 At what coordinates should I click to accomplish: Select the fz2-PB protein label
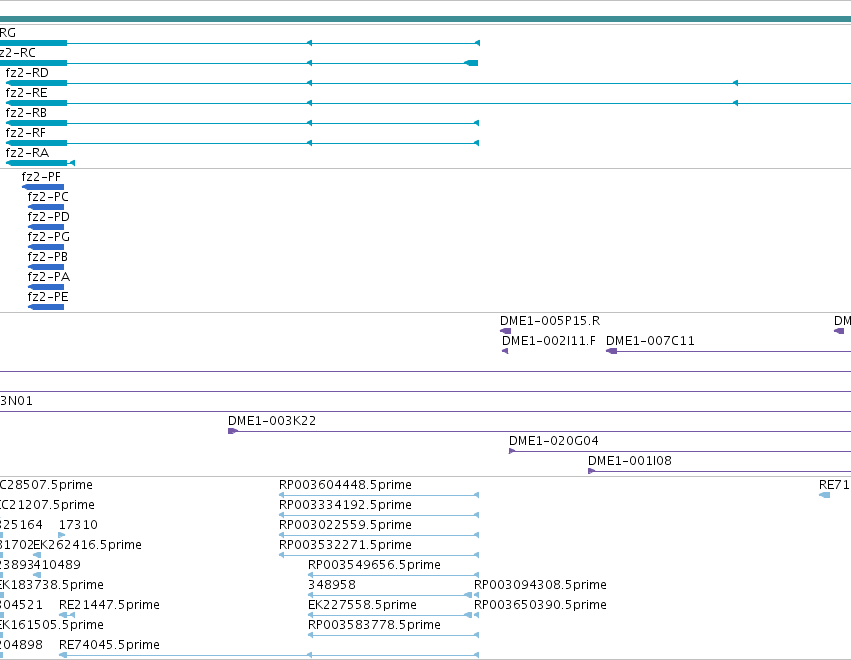coord(48,257)
